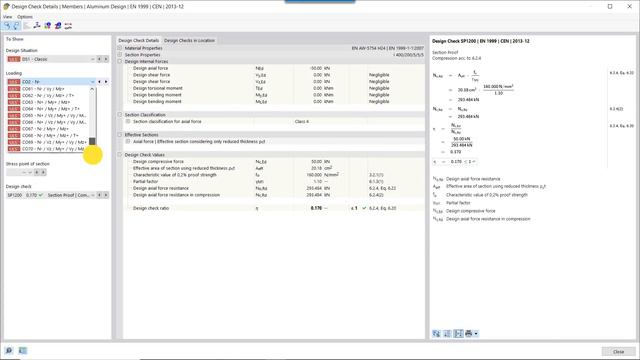Click the Design check ratio row
The image size is (640, 360).
(274, 208)
